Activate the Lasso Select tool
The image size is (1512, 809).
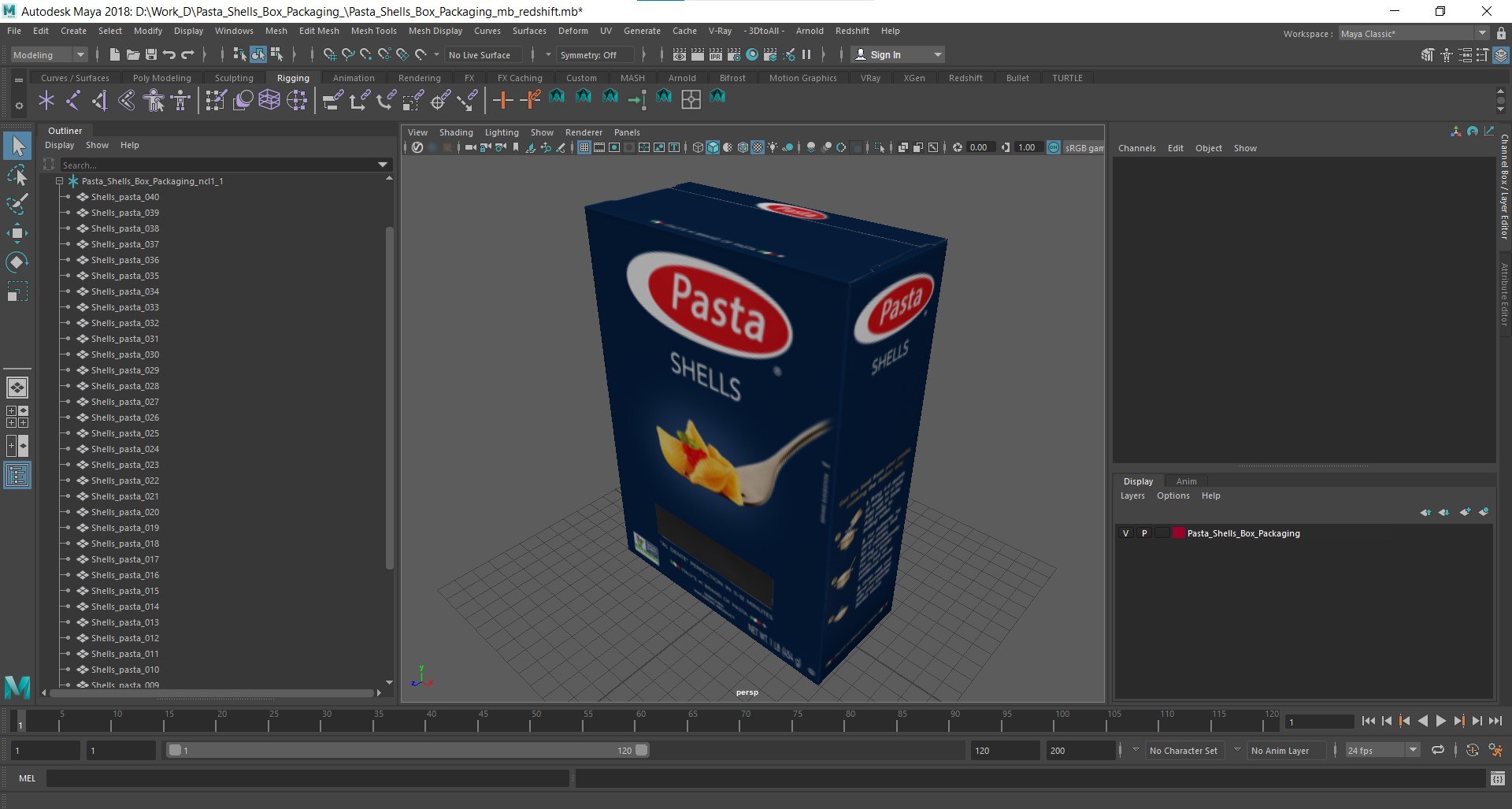click(17, 175)
